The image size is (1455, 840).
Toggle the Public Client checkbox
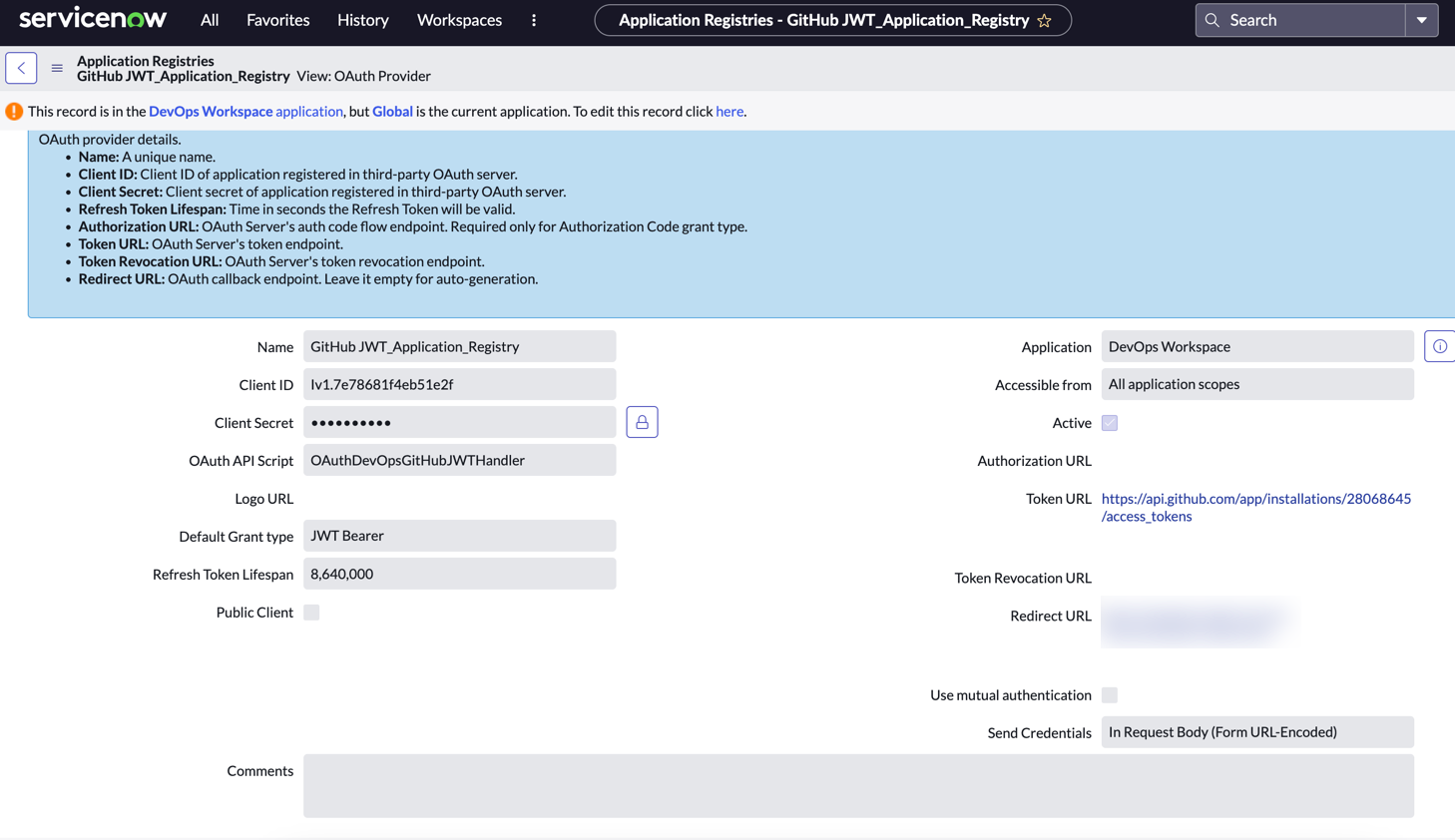click(311, 613)
